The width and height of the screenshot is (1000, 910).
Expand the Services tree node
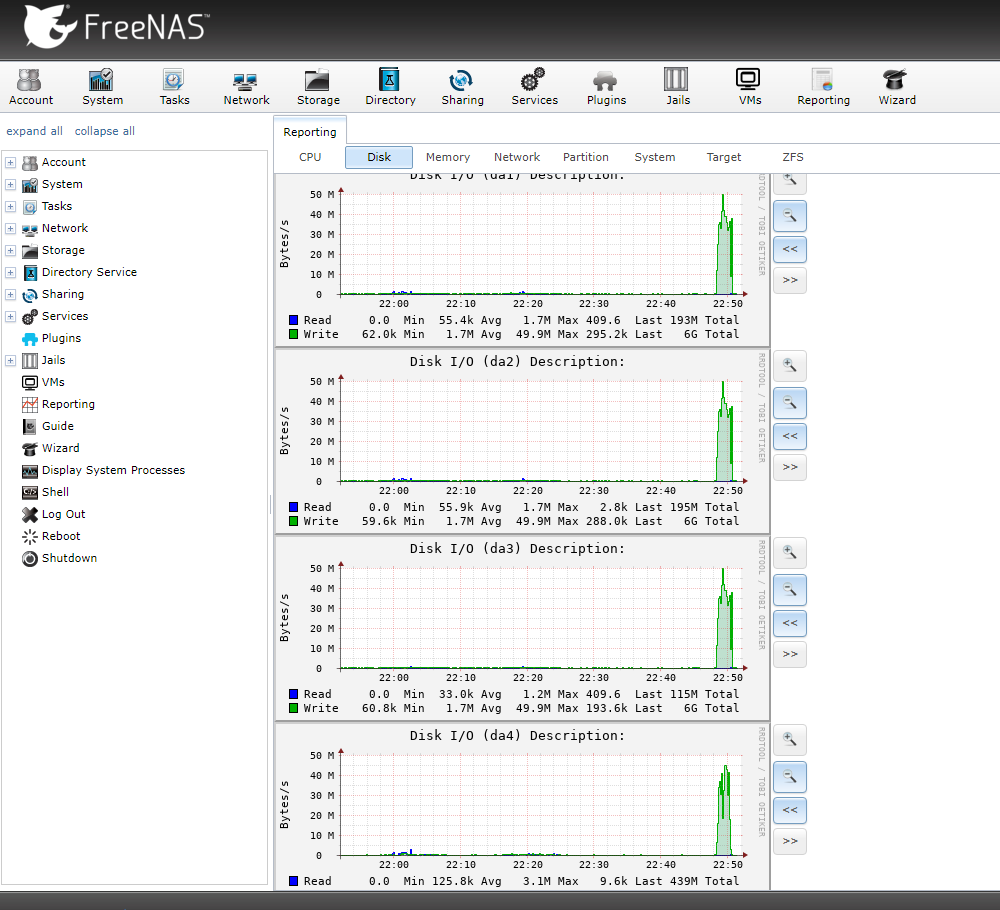point(10,316)
